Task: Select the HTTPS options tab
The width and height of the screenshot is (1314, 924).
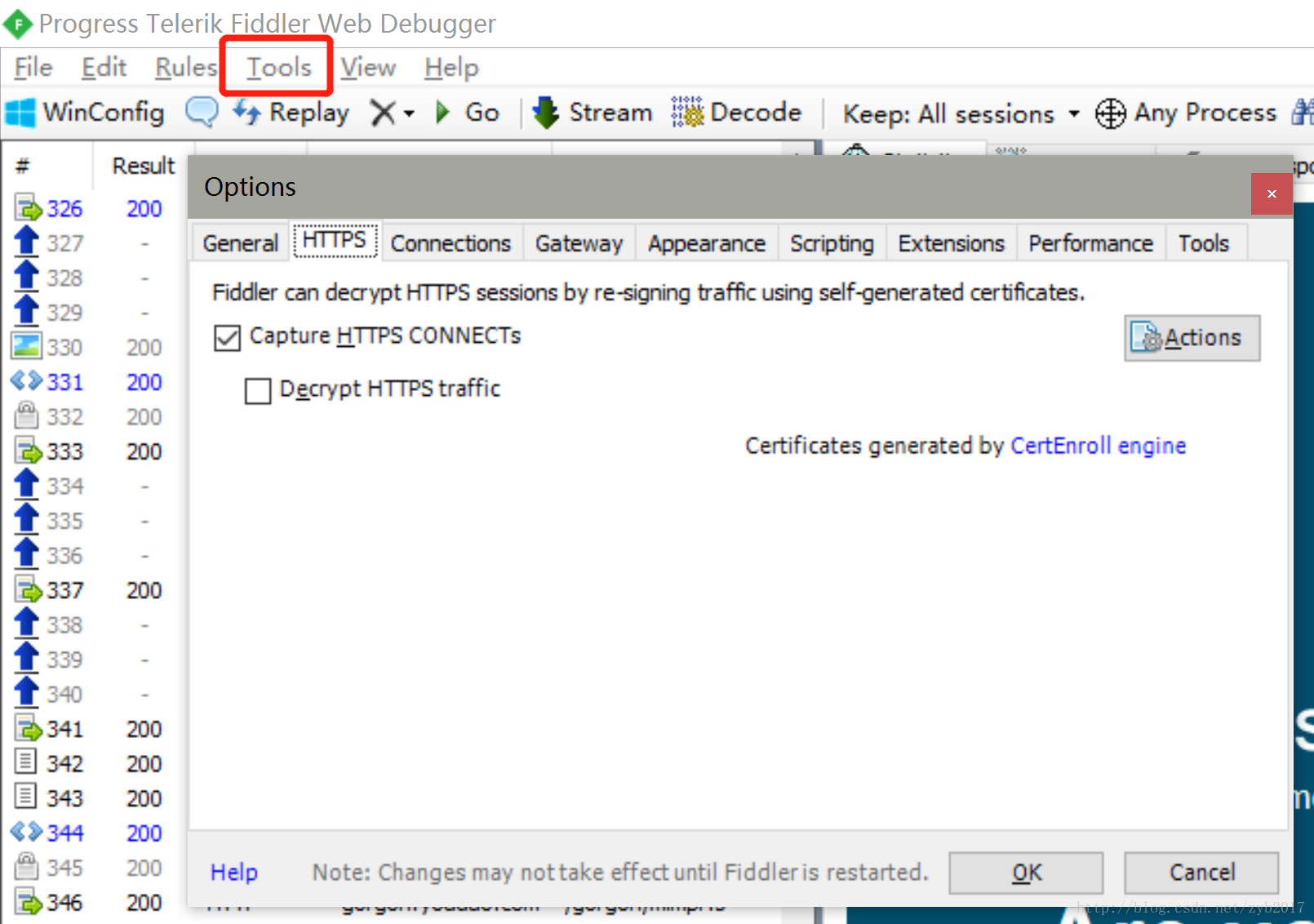Action: pyautogui.click(x=335, y=241)
